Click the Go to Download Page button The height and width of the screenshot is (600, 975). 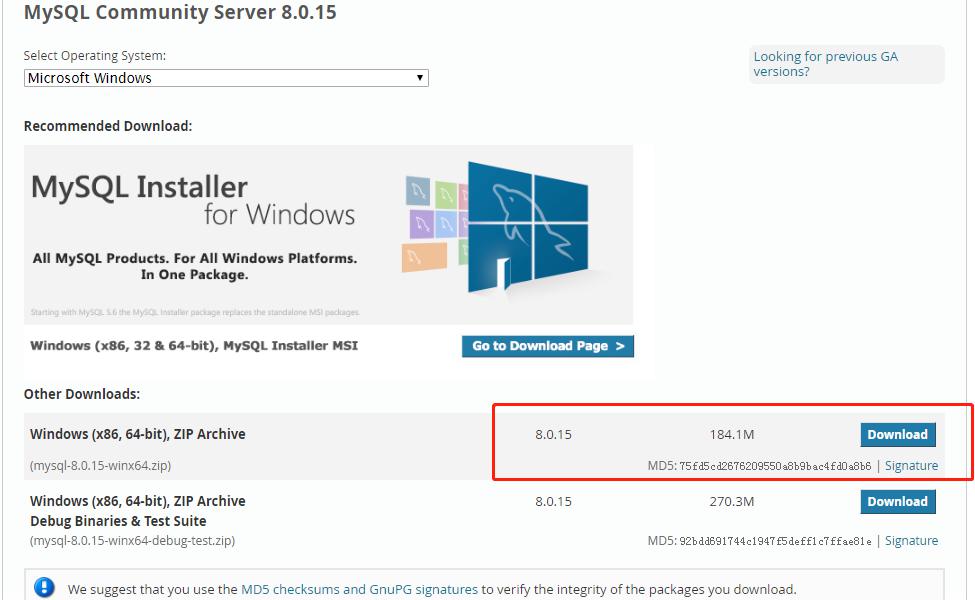547,346
